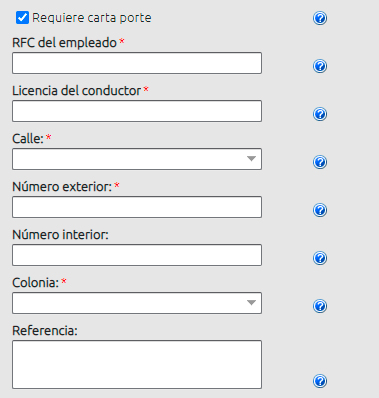Show help for the Colonia dropdown

320,306
